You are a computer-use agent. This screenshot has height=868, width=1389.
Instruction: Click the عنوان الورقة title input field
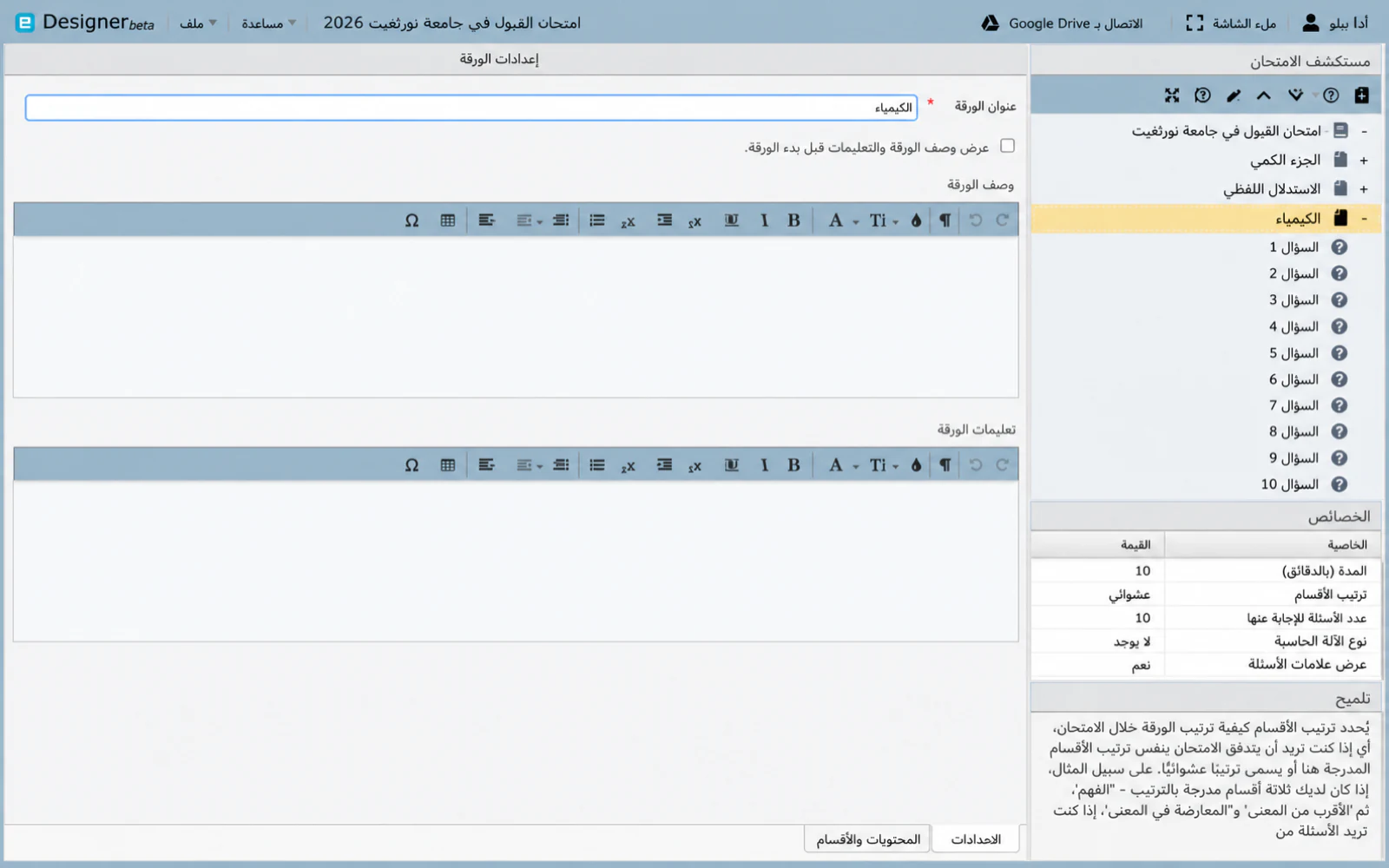pos(471,108)
